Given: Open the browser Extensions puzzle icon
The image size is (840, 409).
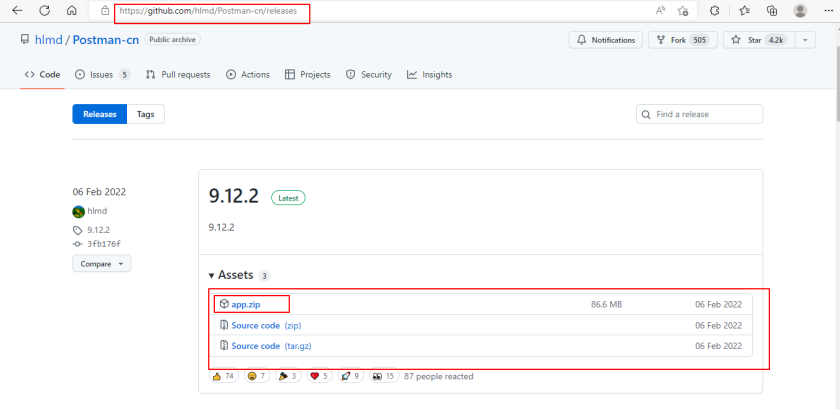Looking at the screenshot, I should click(714, 10).
